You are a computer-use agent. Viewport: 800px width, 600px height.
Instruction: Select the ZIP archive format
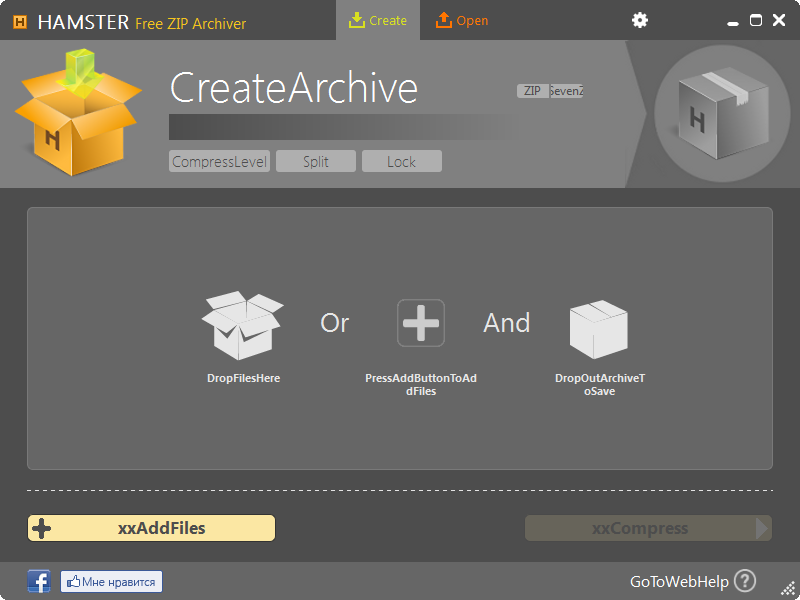tap(533, 91)
